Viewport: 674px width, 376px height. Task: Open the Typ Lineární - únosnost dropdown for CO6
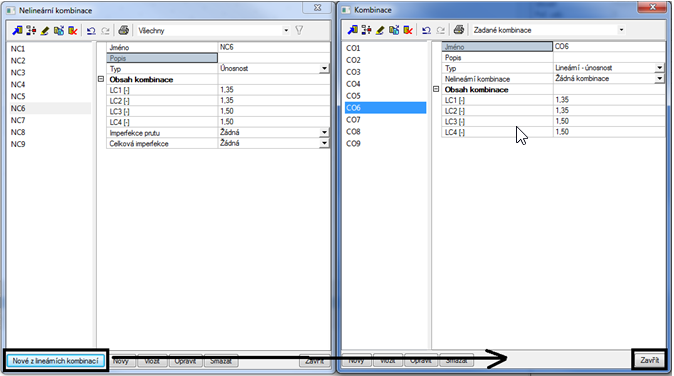tap(660, 68)
